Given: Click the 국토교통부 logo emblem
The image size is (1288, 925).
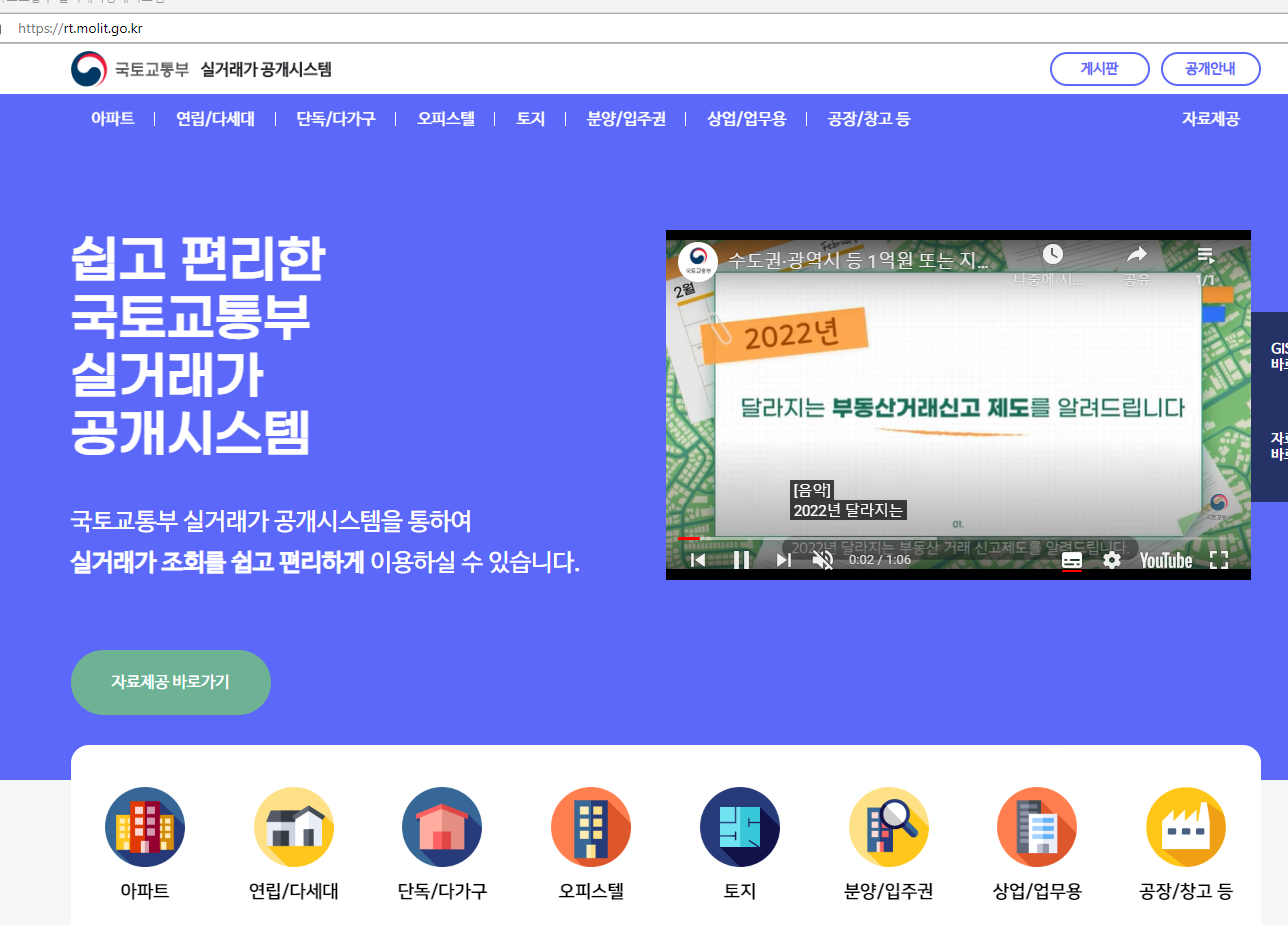Looking at the screenshot, I should [x=89, y=69].
